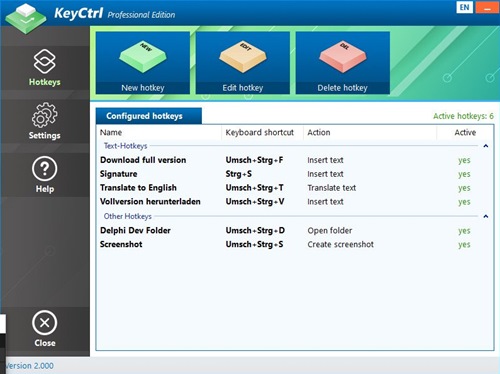The width and height of the screenshot is (500, 374).
Task: Click active 'yes' for Delphi Dev Folder
Action: [464, 231]
